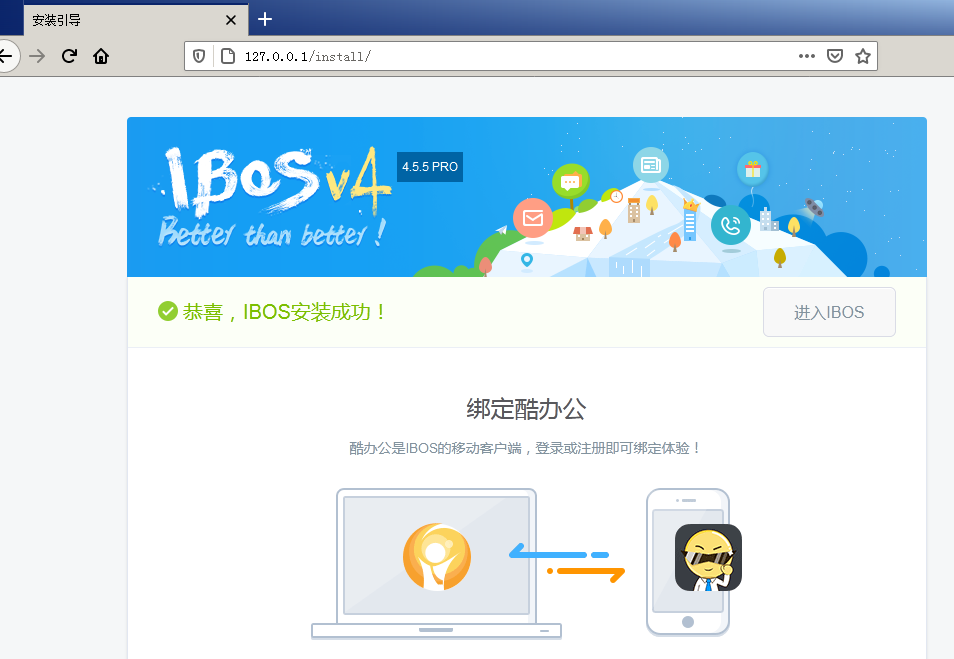Screen dimensions: 954x659
Task: Click the 进入IBOS button
Action: (829, 312)
